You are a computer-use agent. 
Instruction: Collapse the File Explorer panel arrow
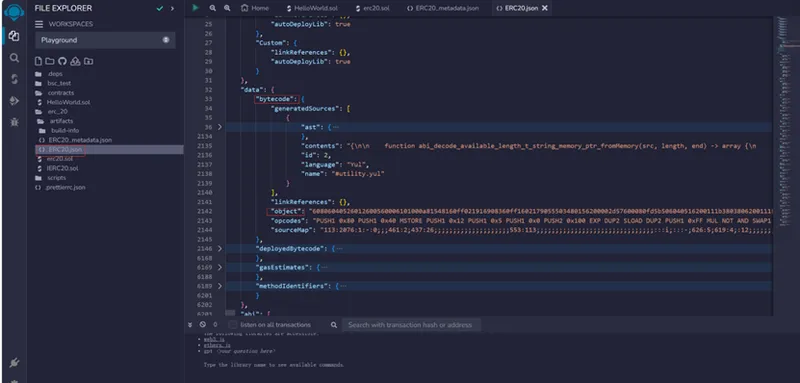point(172,9)
